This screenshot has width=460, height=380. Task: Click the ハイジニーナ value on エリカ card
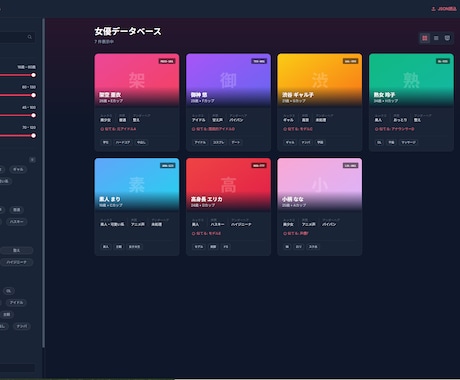click(x=241, y=224)
